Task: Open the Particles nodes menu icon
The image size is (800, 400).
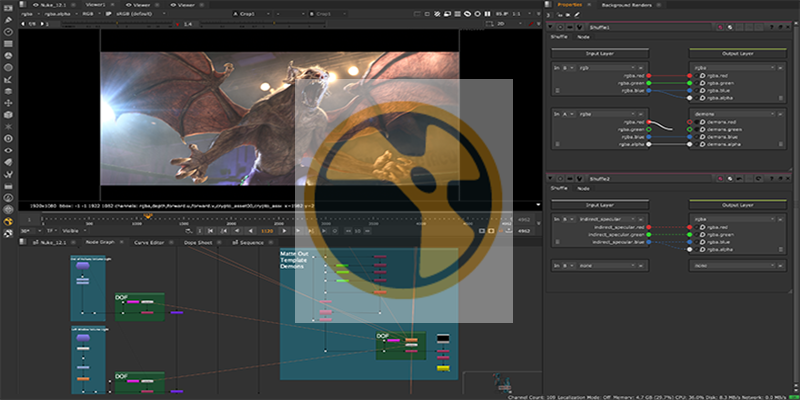Action: (x=8, y=127)
